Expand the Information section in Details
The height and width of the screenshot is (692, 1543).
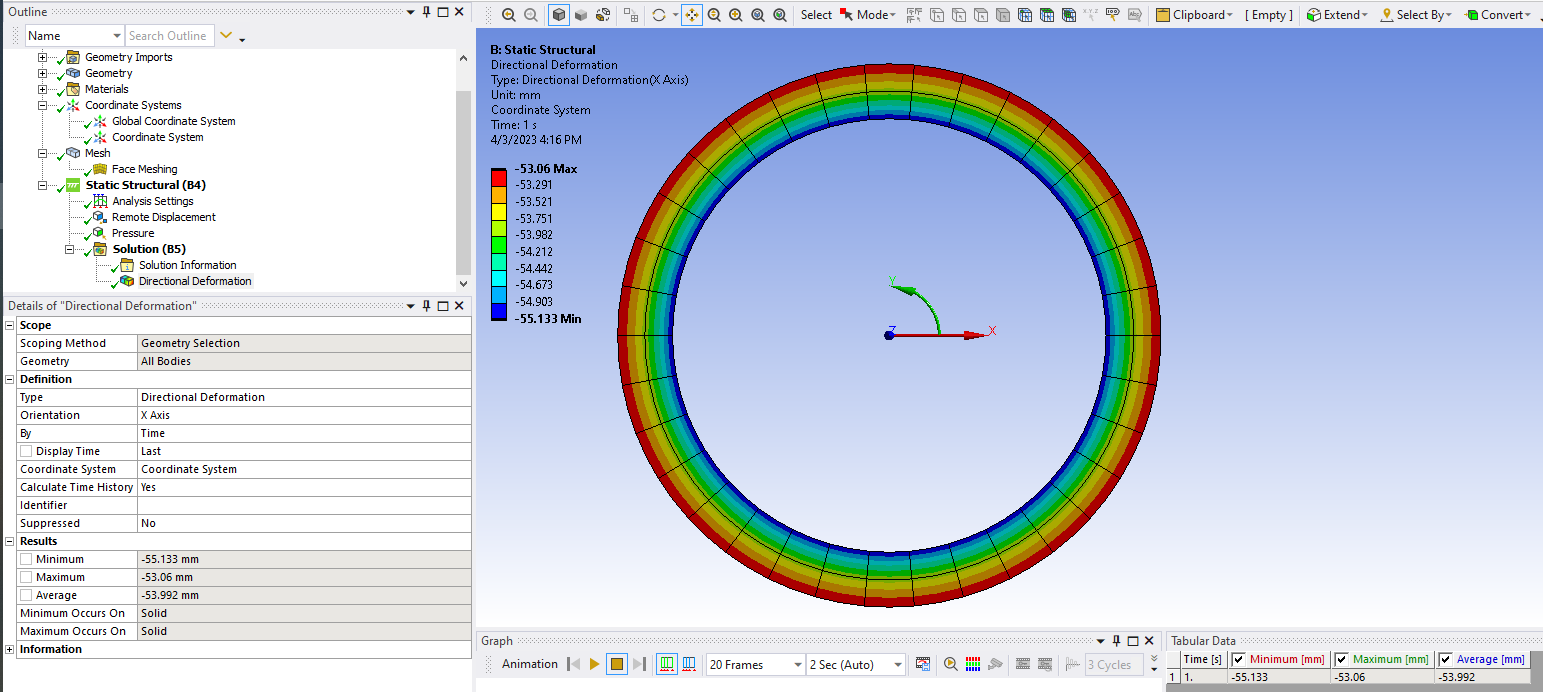10,650
